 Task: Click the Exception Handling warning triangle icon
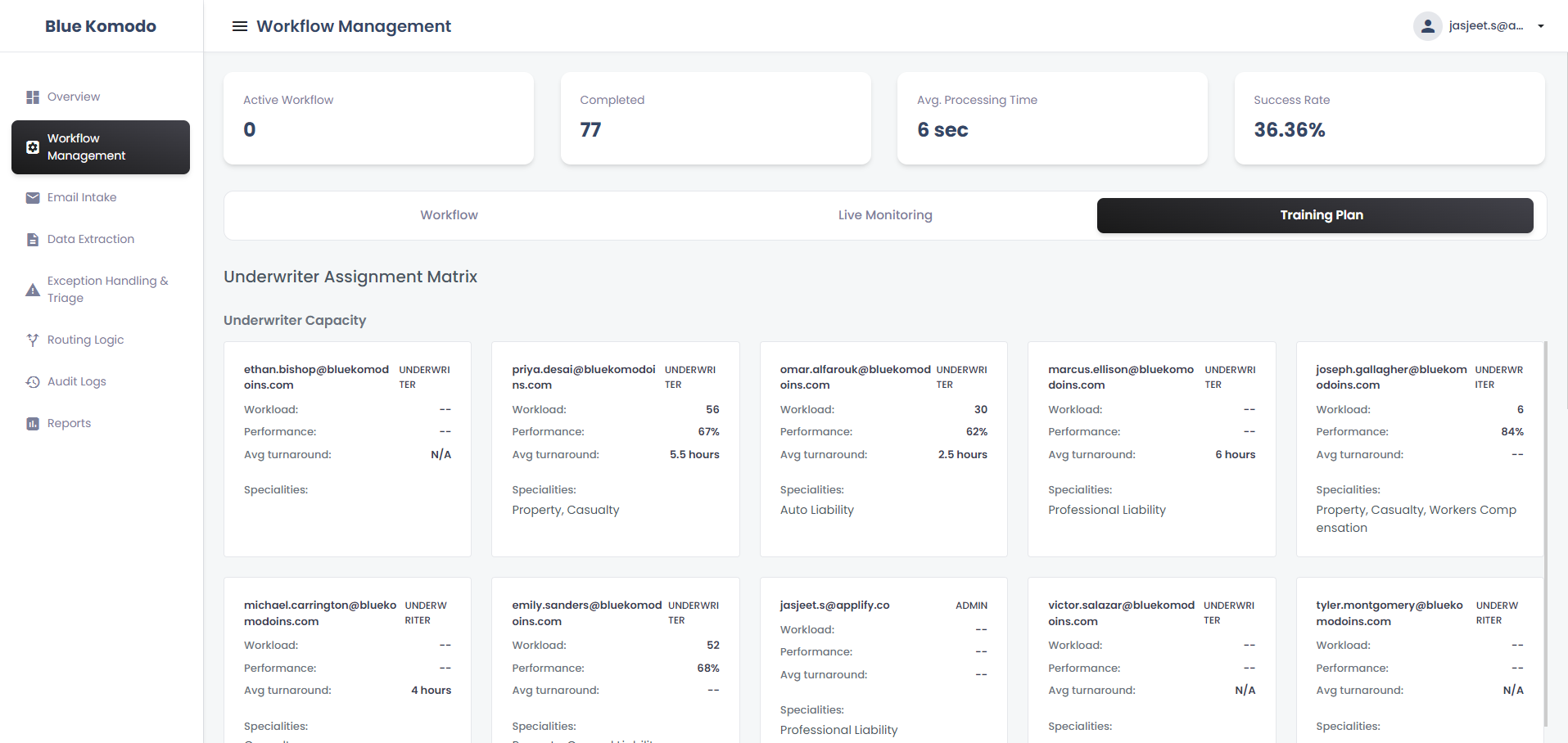33,290
